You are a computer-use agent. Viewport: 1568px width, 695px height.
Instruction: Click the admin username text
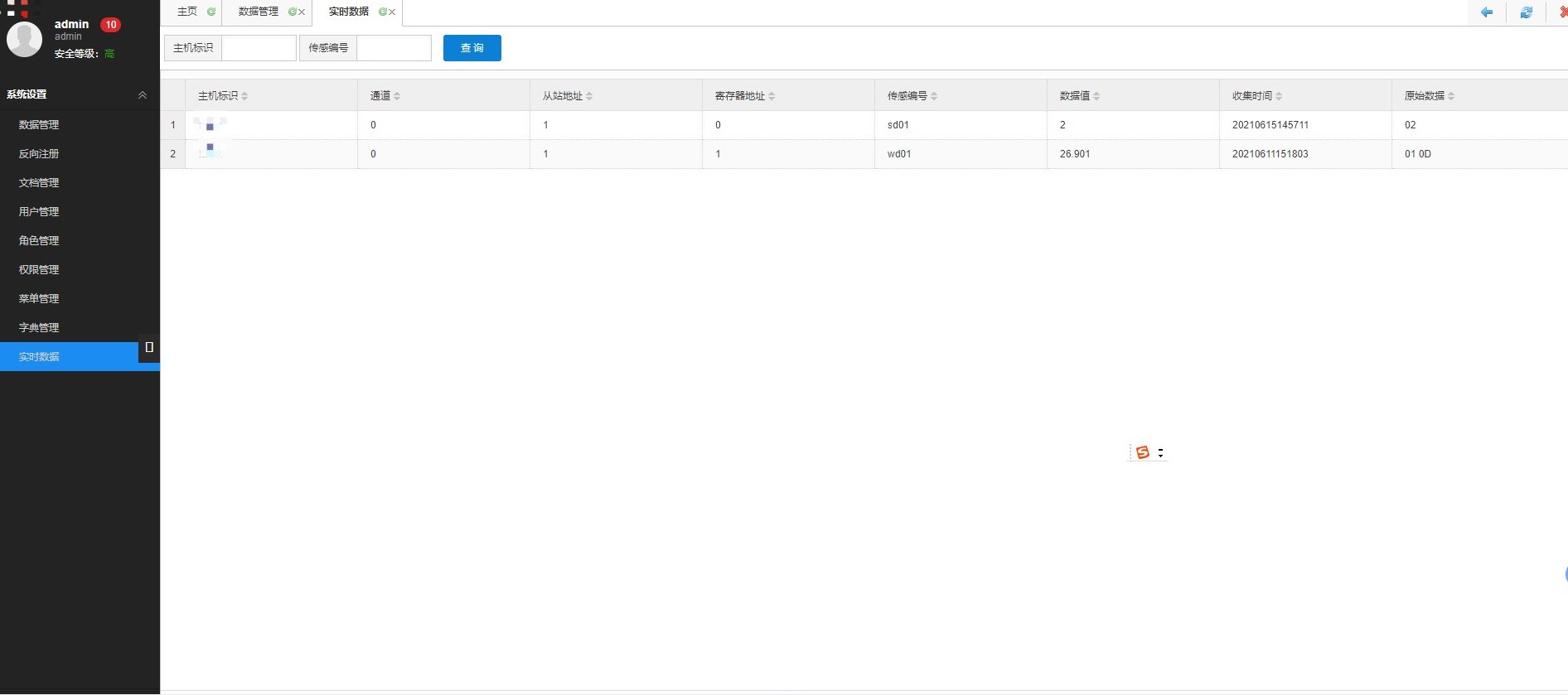tap(71, 24)
